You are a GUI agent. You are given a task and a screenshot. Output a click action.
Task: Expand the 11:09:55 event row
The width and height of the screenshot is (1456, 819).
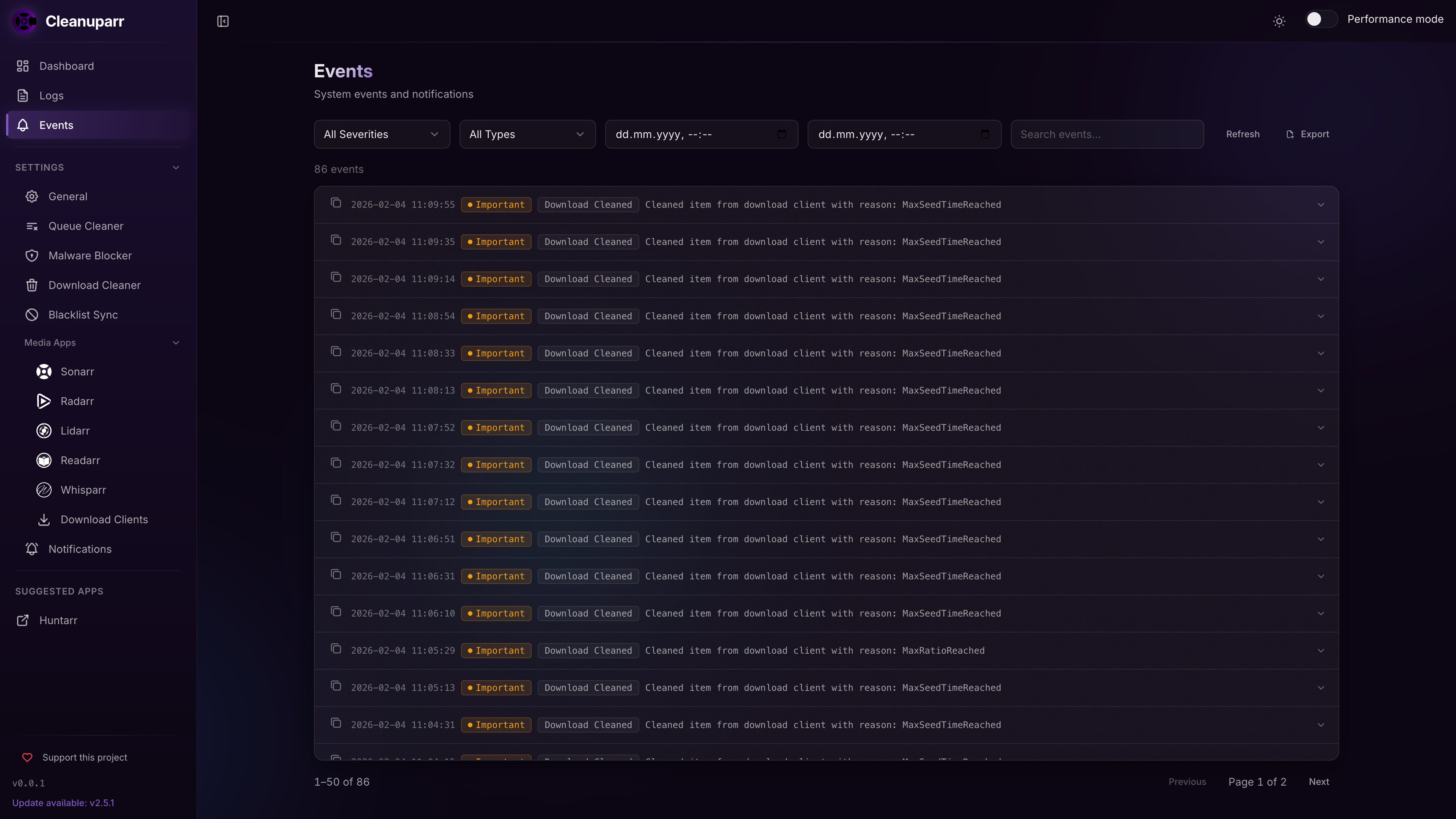[x=1321, y=205]
